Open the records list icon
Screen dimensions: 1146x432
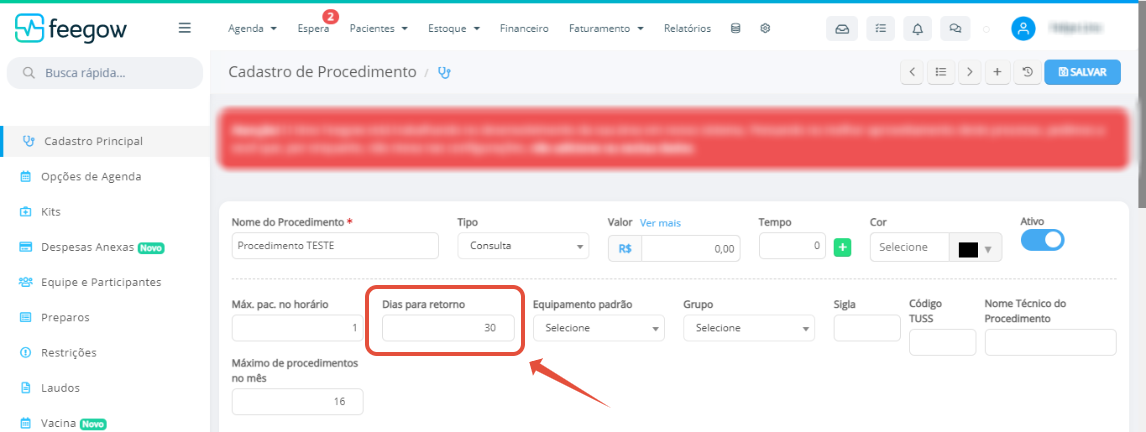[x=941, y=72]
